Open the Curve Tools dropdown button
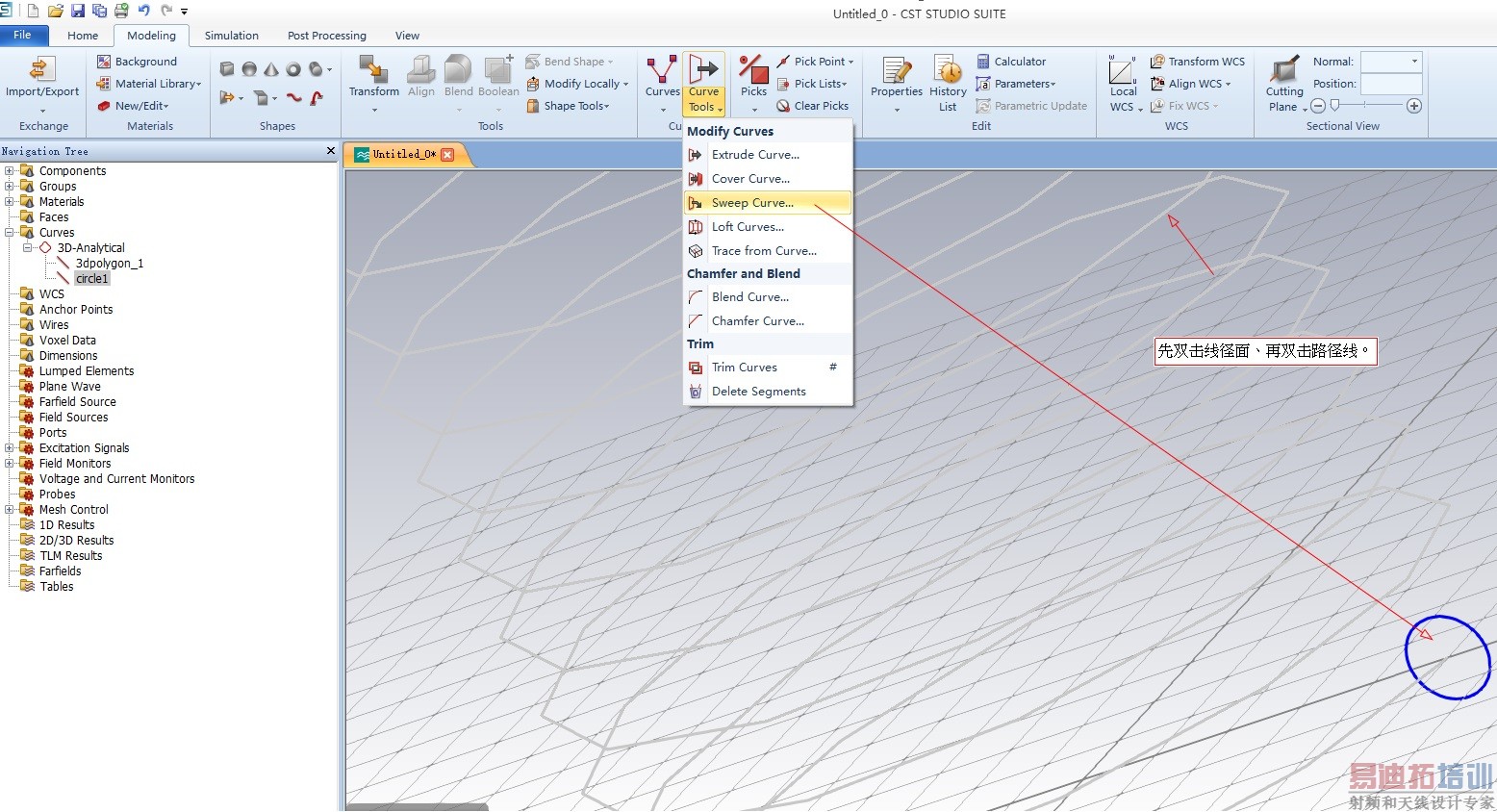The image size is (1497, 812). [703, 100]
